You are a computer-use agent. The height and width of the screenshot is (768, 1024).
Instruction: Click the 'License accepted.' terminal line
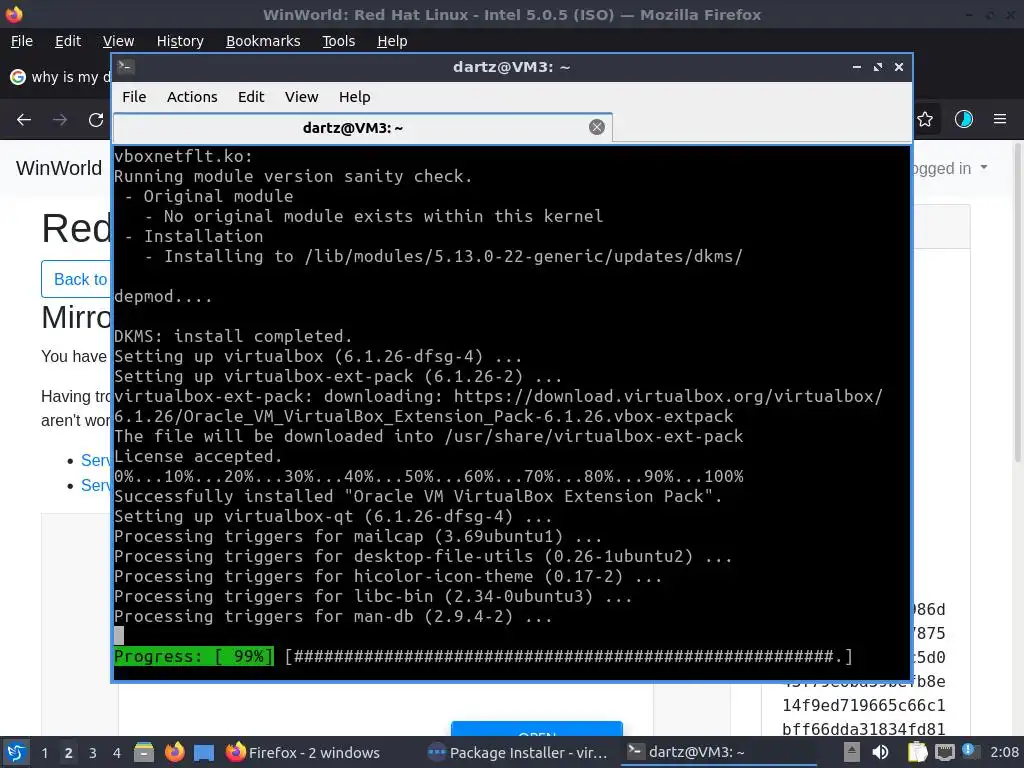click(198, 456)
